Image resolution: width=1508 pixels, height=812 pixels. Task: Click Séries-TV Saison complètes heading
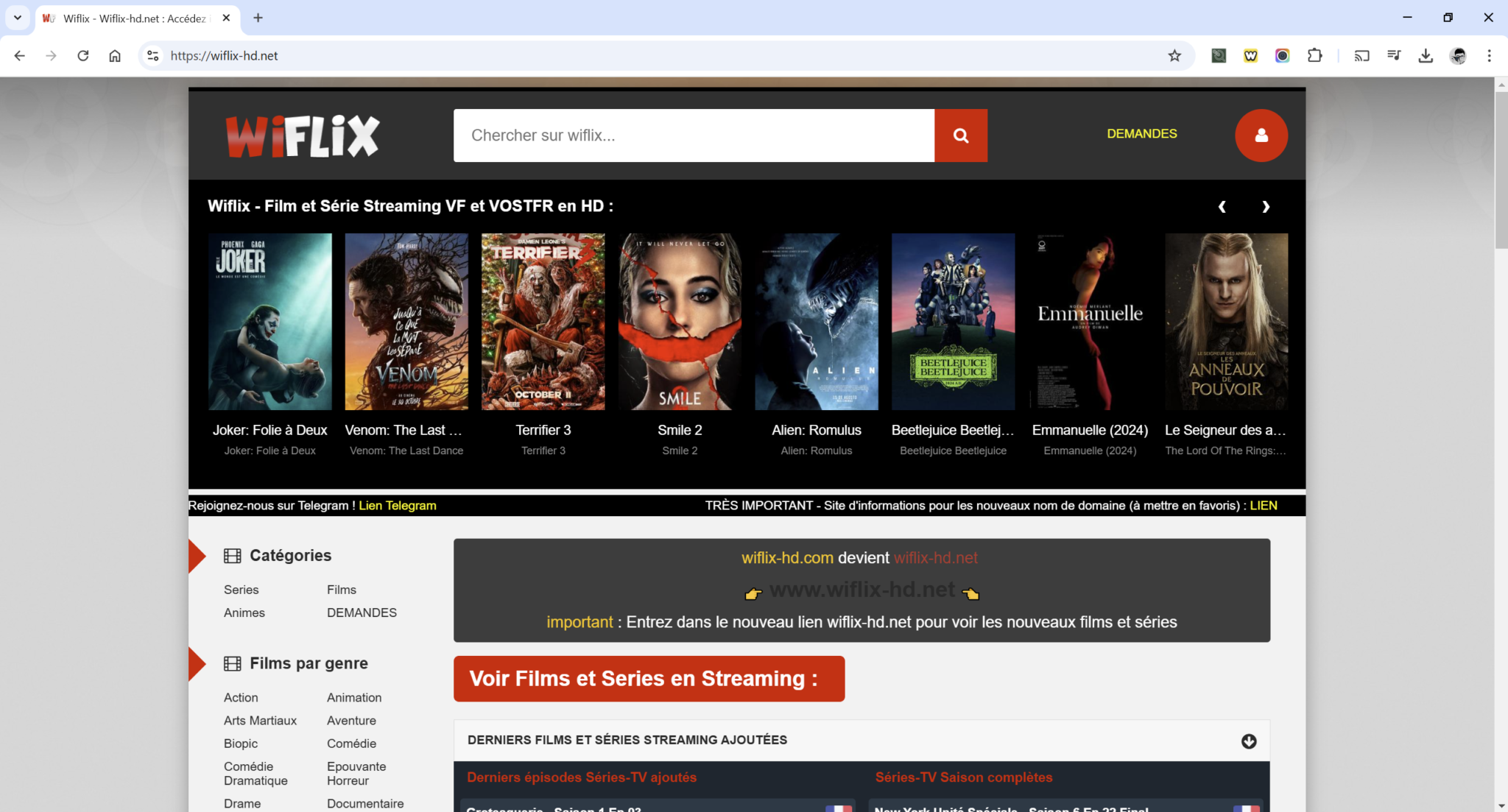pos(964,777)
